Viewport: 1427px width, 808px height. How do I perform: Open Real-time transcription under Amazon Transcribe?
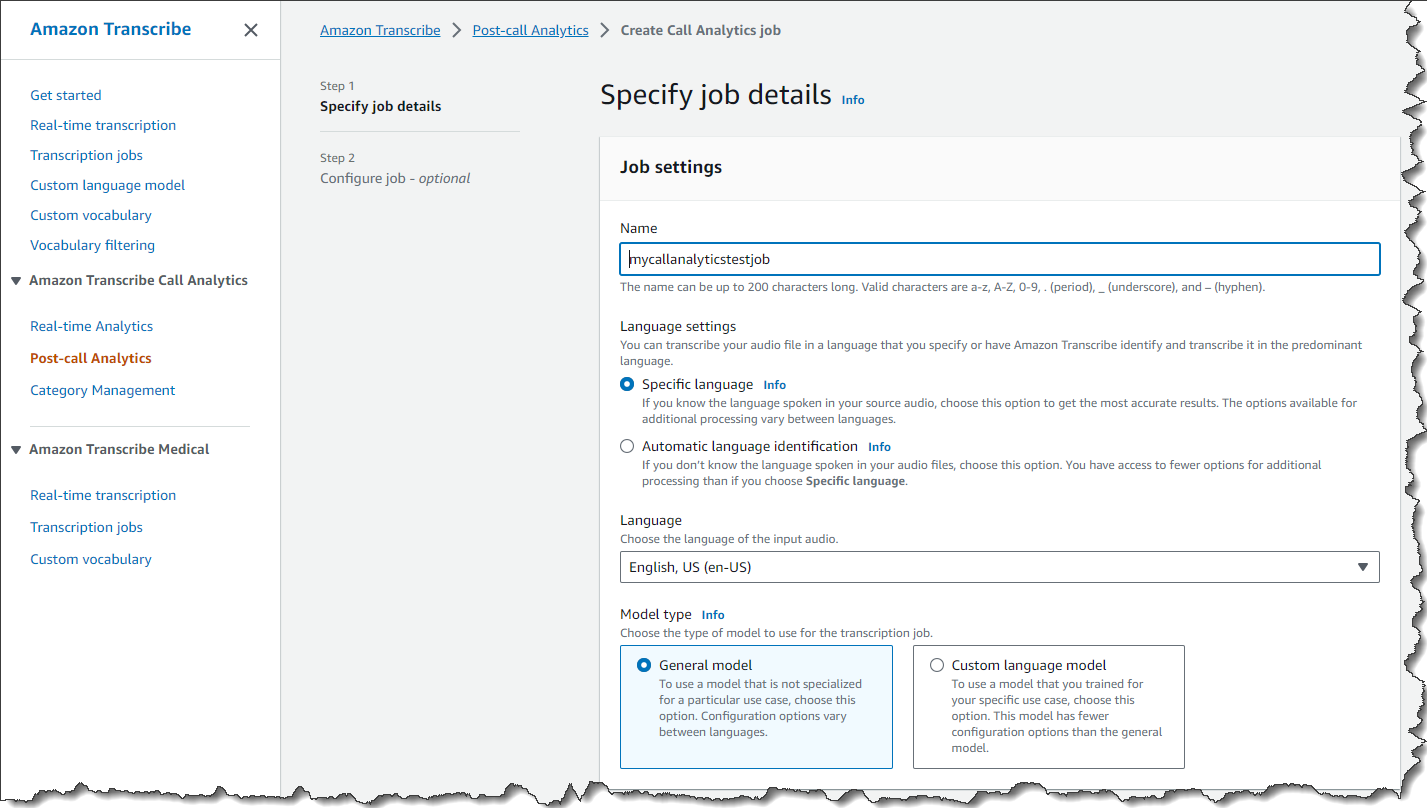[x=103, y=125]
